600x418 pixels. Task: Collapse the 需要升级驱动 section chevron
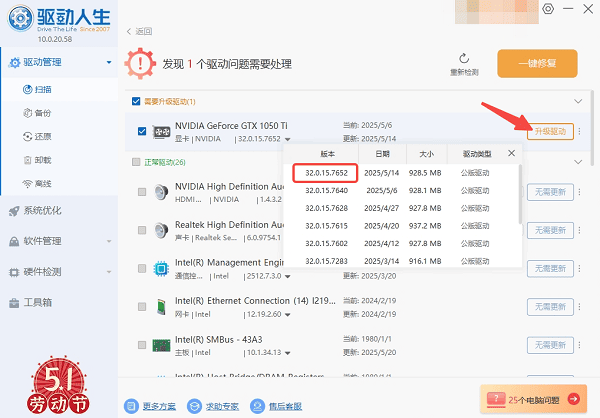(x=578, y=101)
